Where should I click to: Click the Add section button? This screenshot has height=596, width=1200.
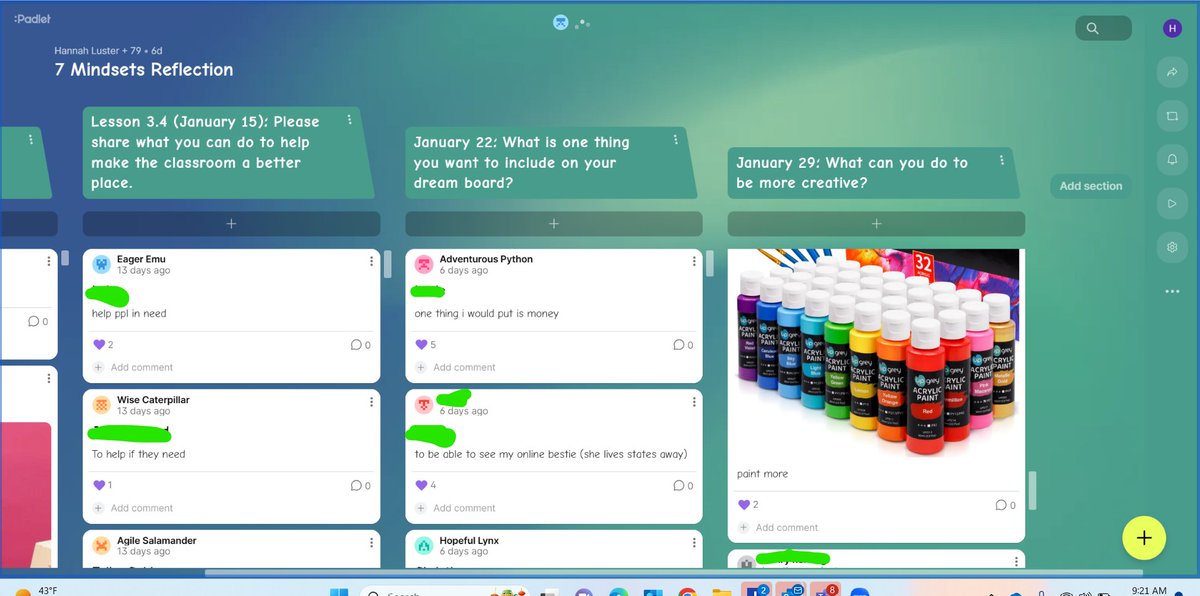coord(1091,186)
